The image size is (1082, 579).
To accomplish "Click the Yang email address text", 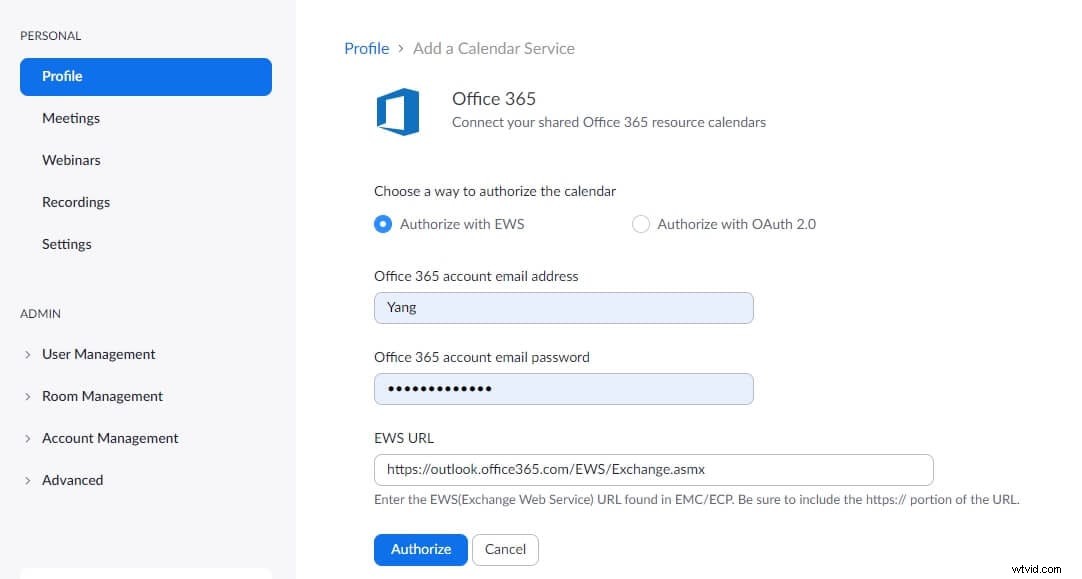I will click(x=401, y=307).
